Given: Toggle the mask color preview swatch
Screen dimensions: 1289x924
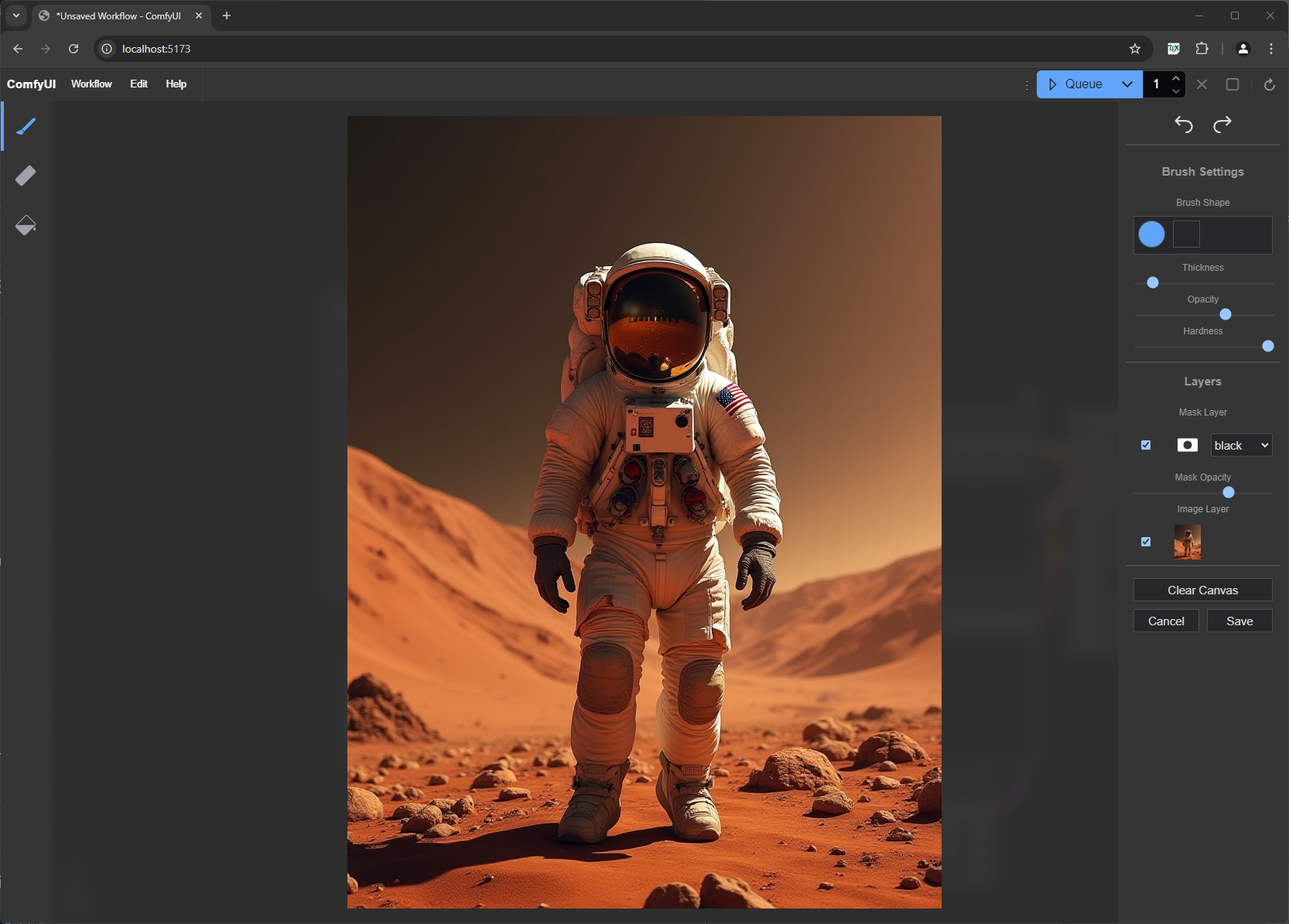Looking at the screenshot, I should 1188,445.
